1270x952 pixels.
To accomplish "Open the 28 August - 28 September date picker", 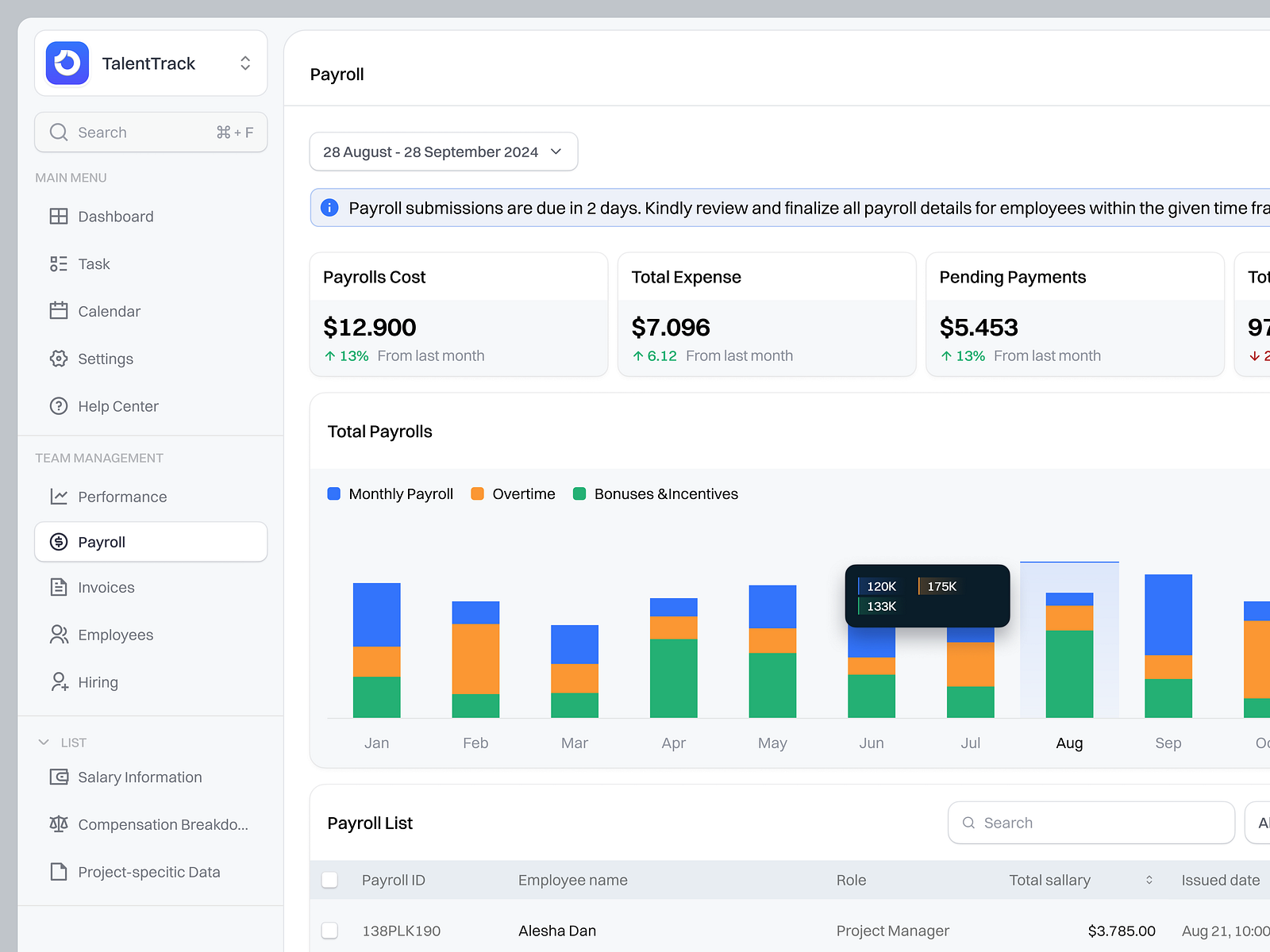I will (443, 152).
